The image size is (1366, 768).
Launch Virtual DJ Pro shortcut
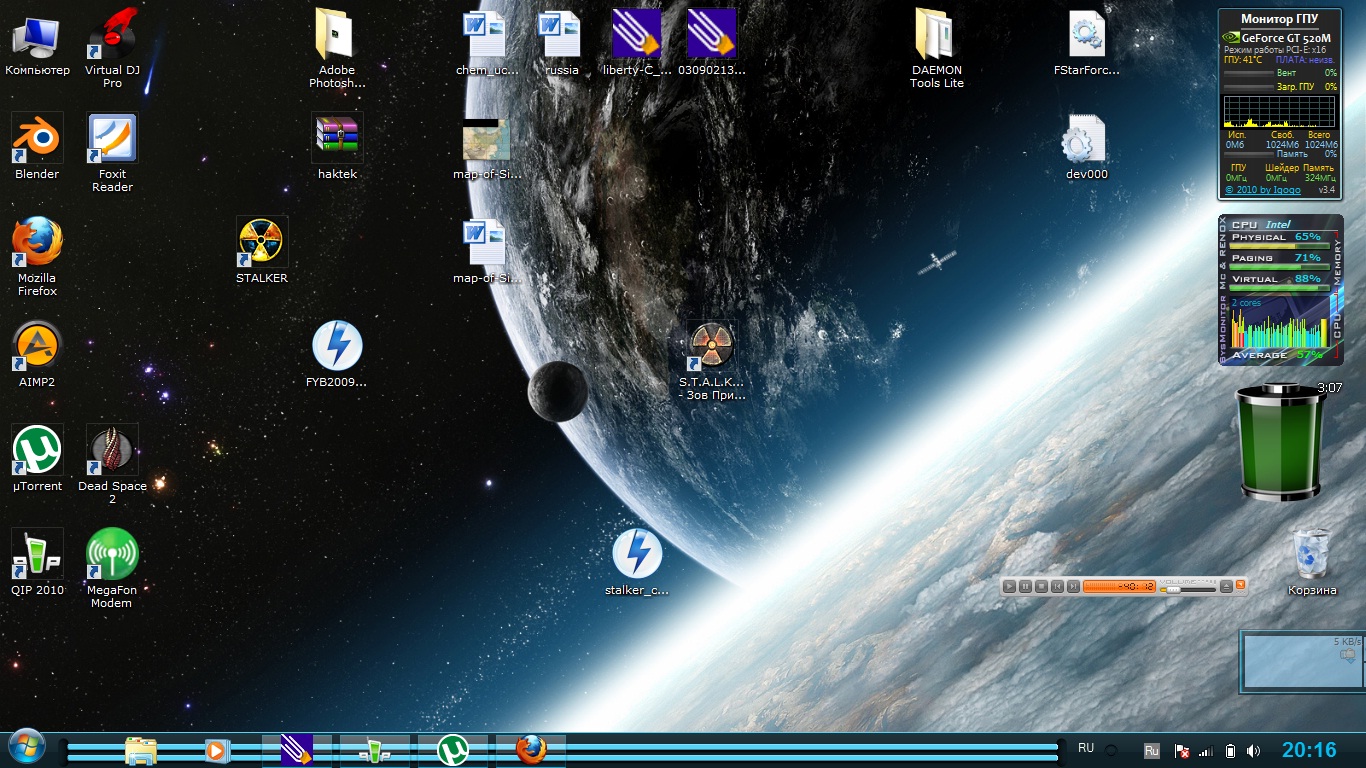click(x=112, y=35)
